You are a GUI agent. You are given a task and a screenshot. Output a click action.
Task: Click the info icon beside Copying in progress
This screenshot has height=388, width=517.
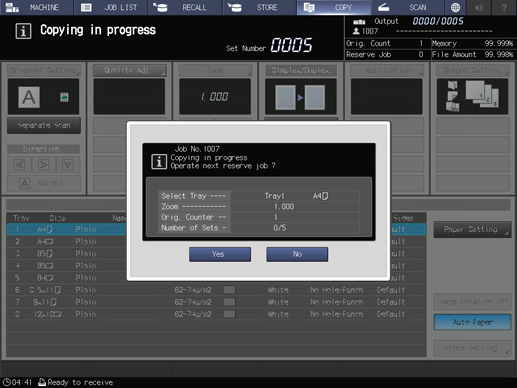click(x=23, y=31)
